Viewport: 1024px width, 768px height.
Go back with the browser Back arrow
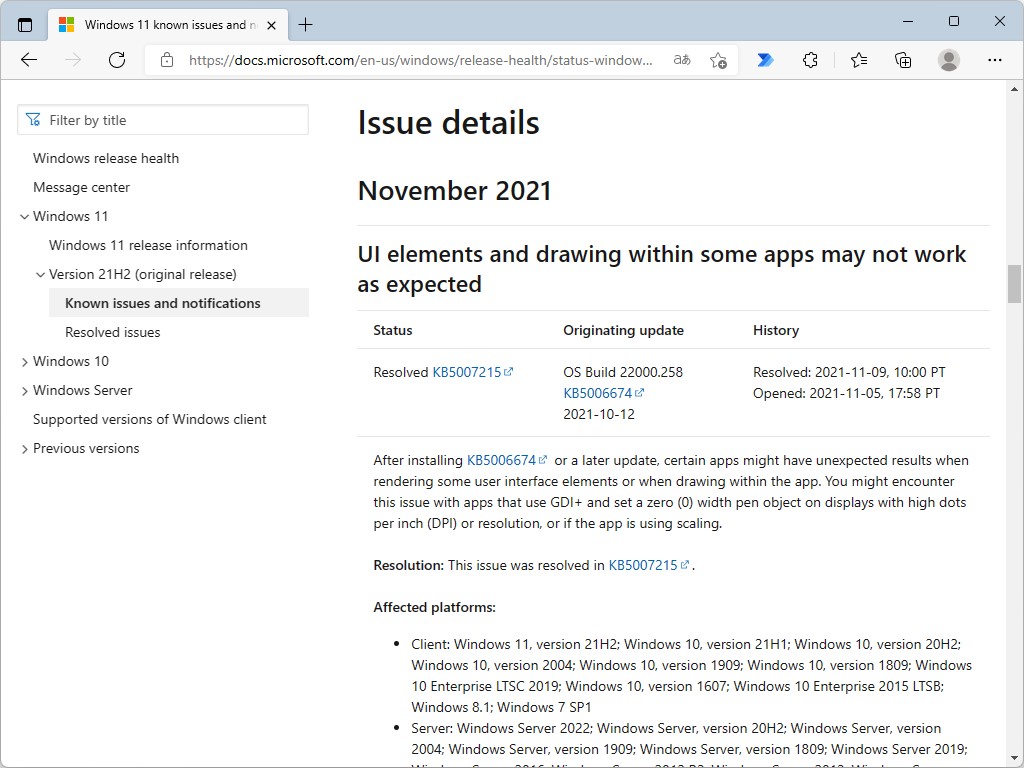click(x=29, y=60)
